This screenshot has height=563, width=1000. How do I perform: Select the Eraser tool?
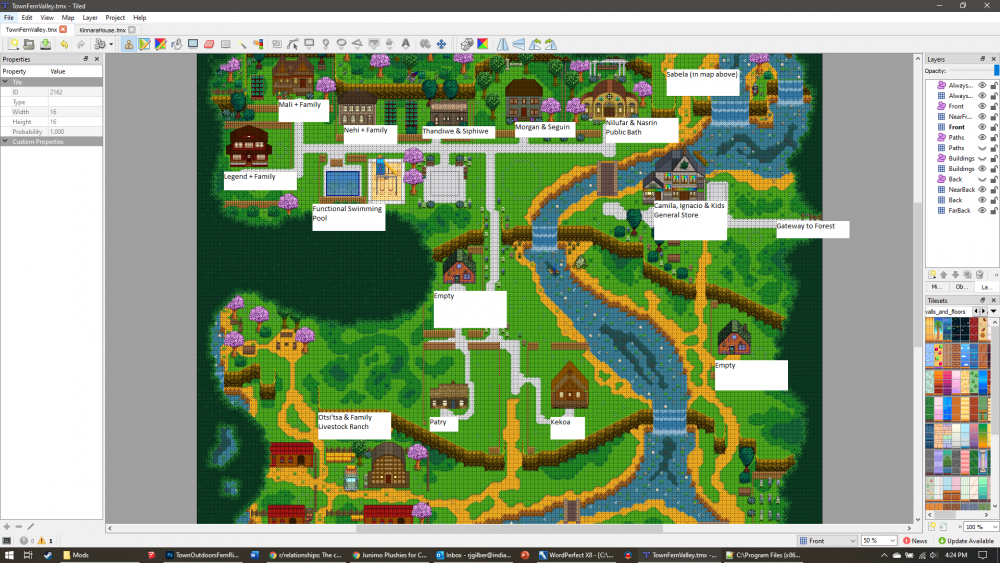point(209,44)
